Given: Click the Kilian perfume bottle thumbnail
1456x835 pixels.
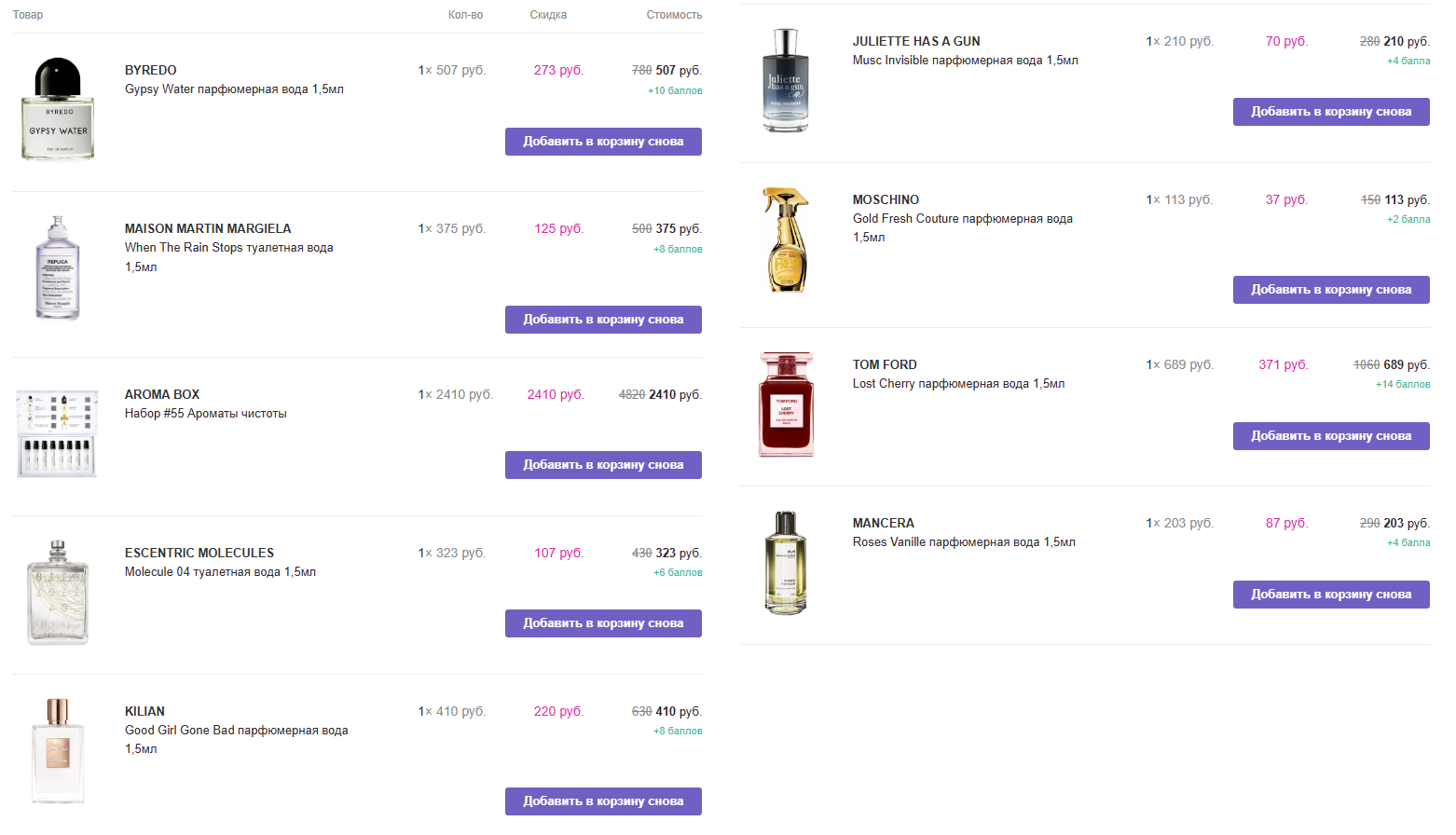Looking at the screenshot, I should 58,750.
